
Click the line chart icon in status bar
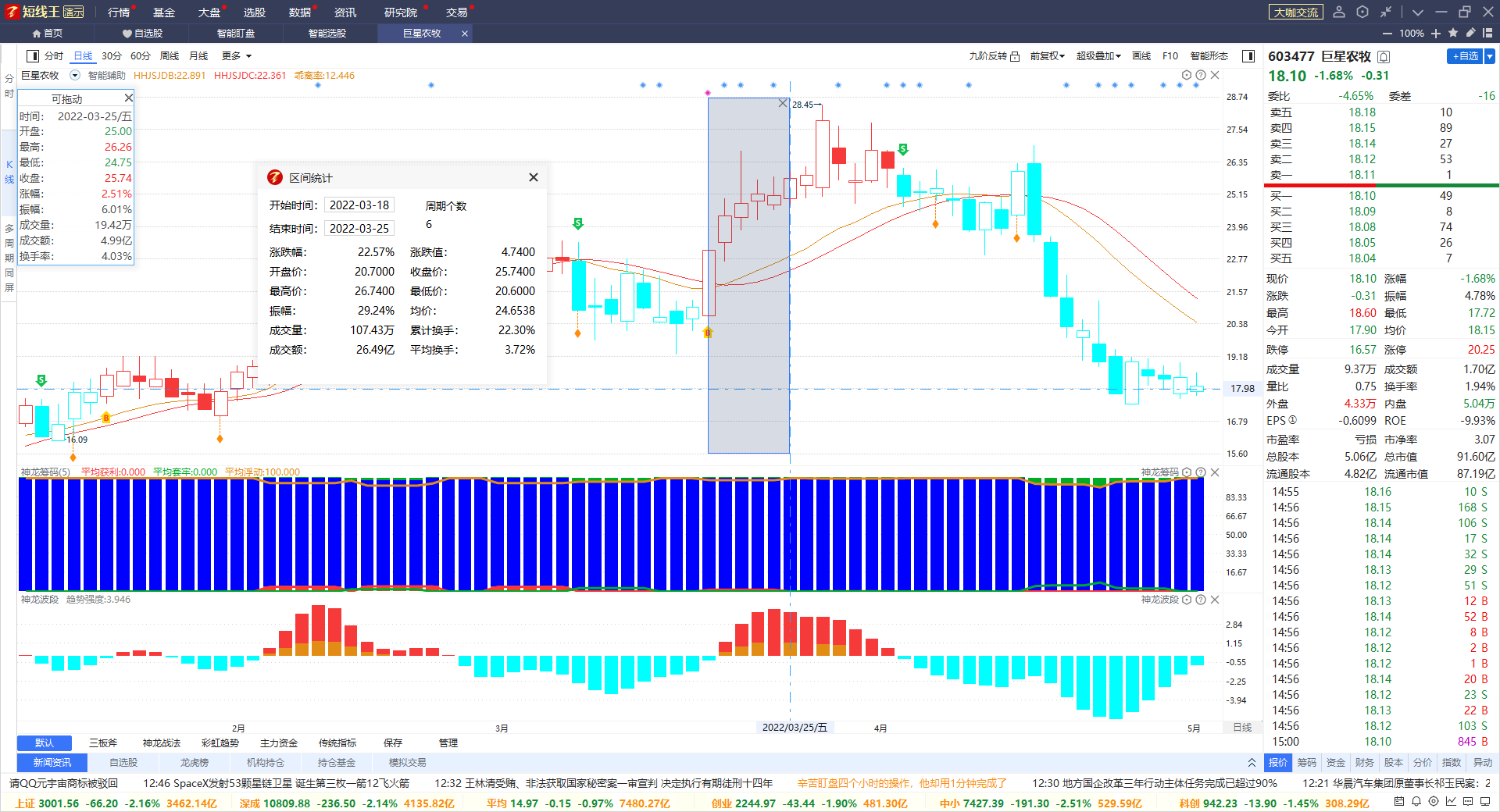1451,802
